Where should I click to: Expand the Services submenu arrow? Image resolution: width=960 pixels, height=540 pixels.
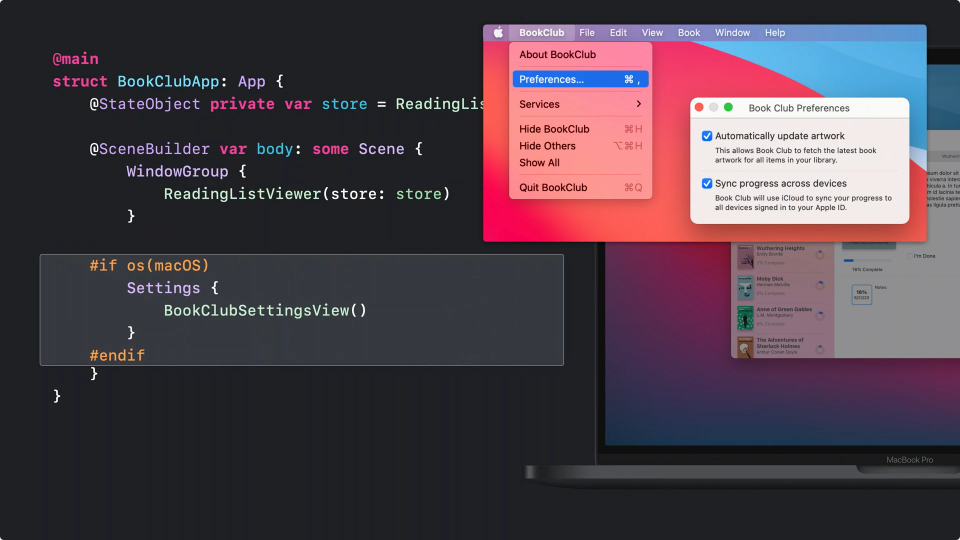pos(639,104)
